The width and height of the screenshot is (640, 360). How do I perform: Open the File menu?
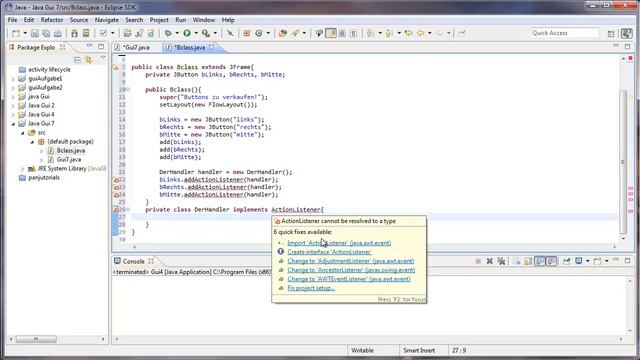pyautogui.click(x=12, y=20)
